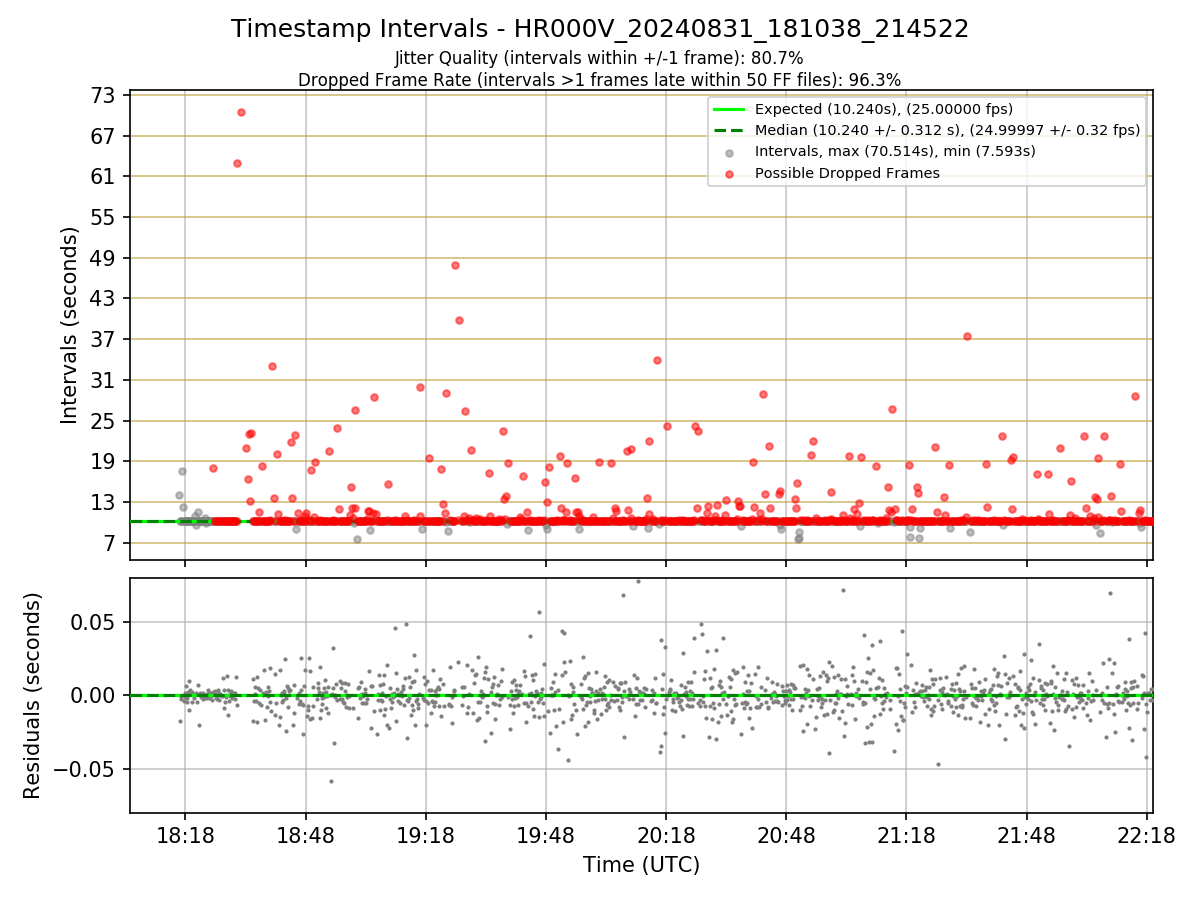Image resolution: width=1200 pixels, height=900 pixels.
Task: Click the 61 tick label on the intervals axis
Action: coord(104,176)
